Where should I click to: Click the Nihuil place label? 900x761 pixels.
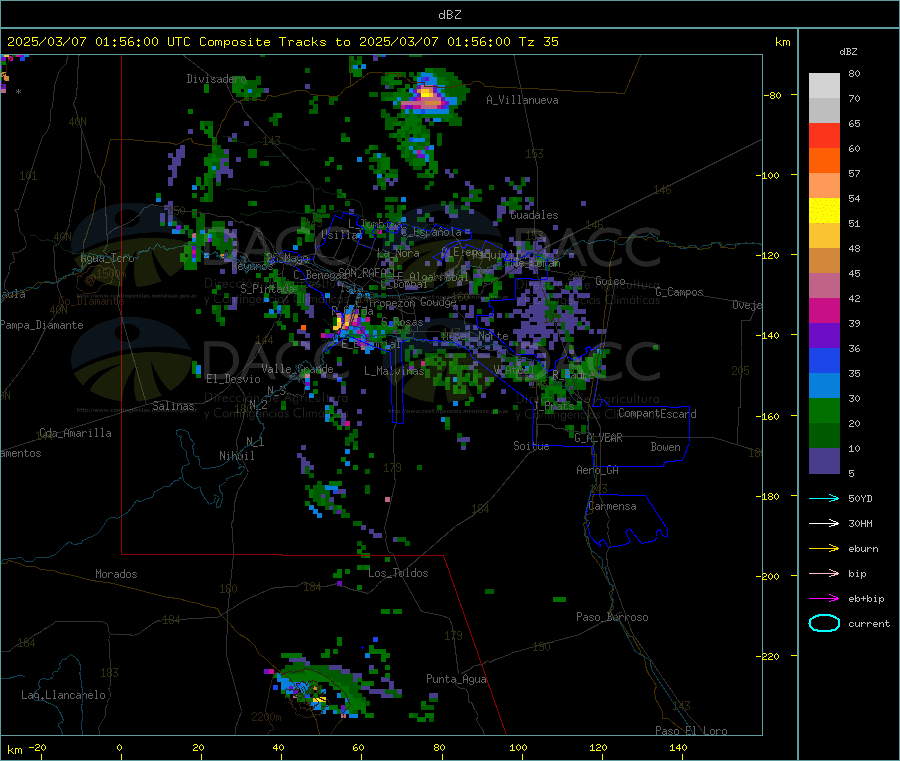[x=236, y=456]
